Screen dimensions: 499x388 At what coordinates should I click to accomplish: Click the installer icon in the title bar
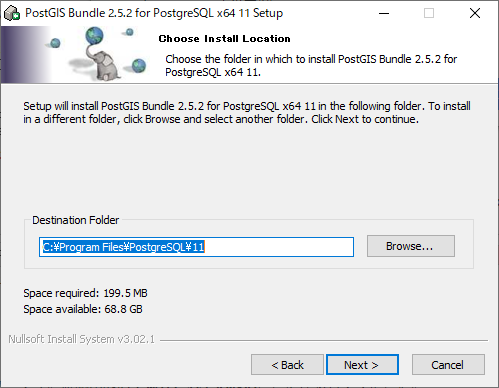(12, 13)
